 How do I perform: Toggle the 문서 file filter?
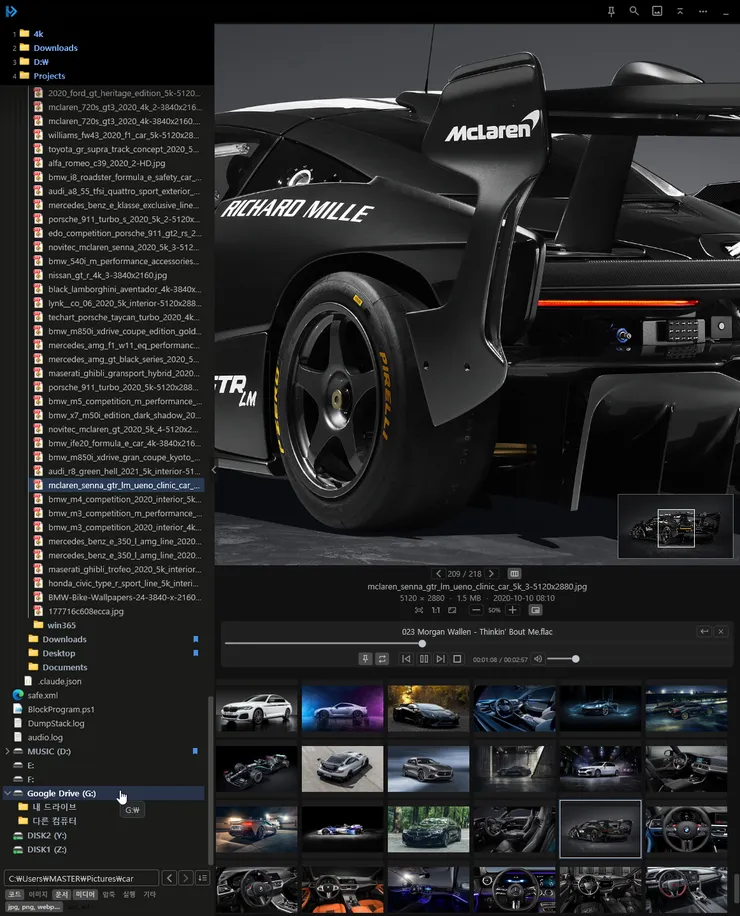[x=61, y=894]
